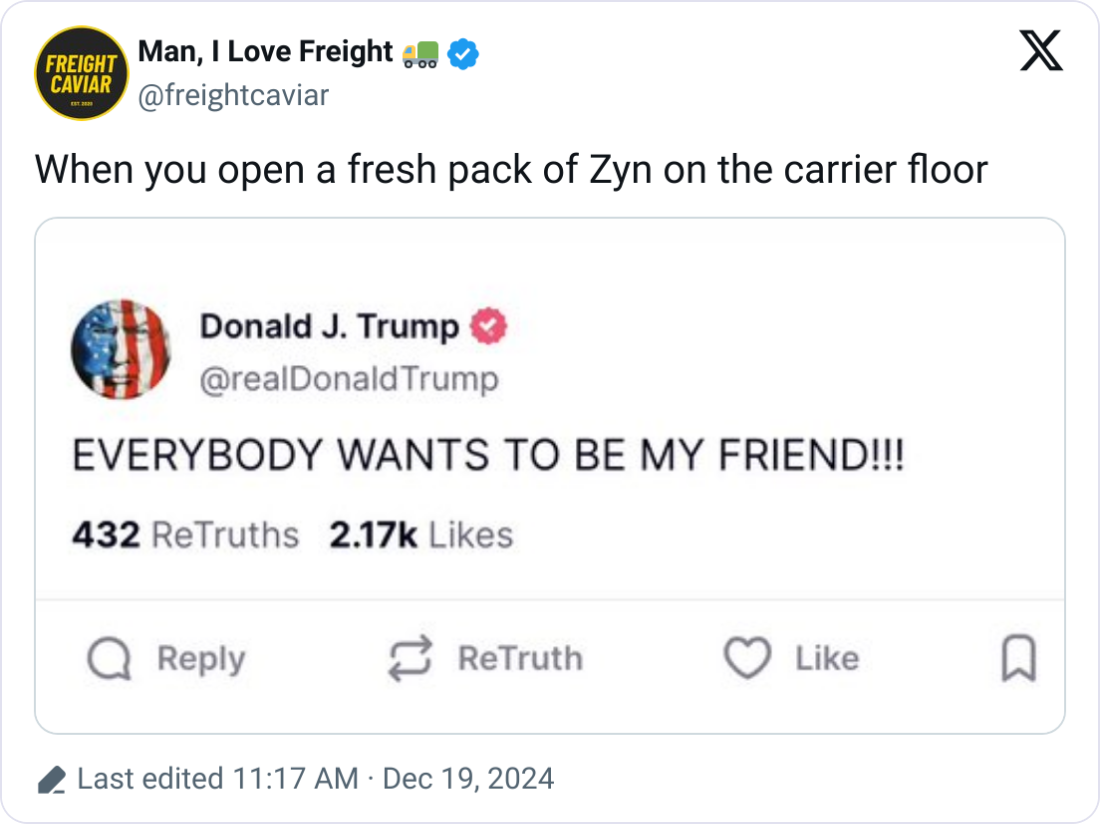The width and height of the screenshot is (1100, 824).
Task: Click the ReTruth arrows icon
Action: [x=410, y=658]
